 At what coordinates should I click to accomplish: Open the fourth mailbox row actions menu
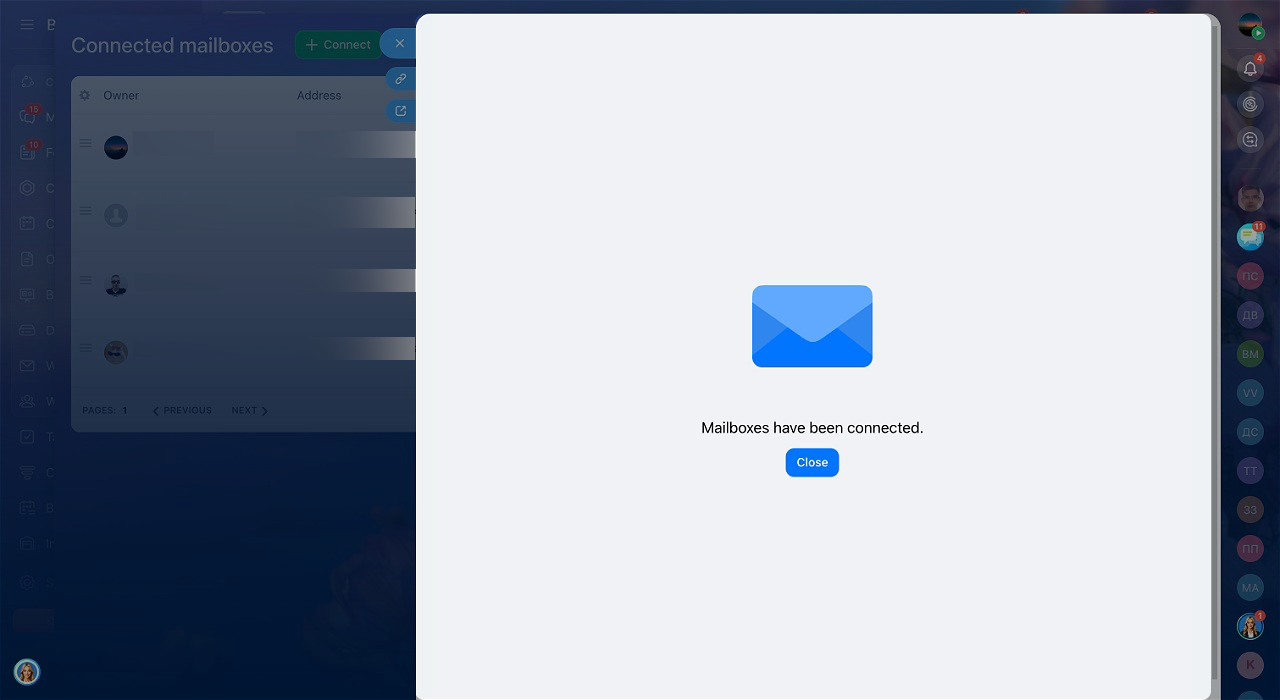point(86,348)
